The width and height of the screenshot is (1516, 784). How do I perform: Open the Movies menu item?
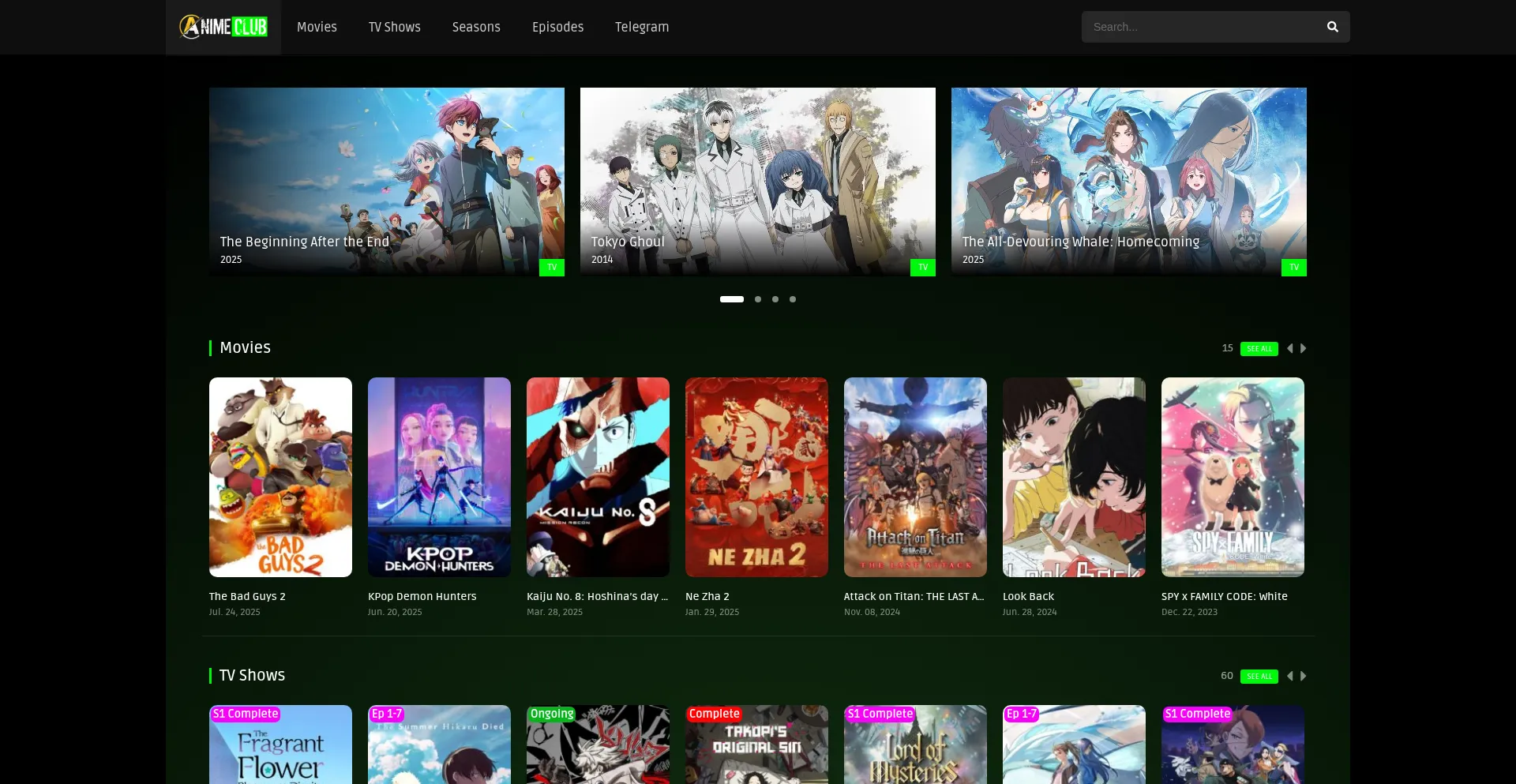pyautogui.click(x=317, y=27)
